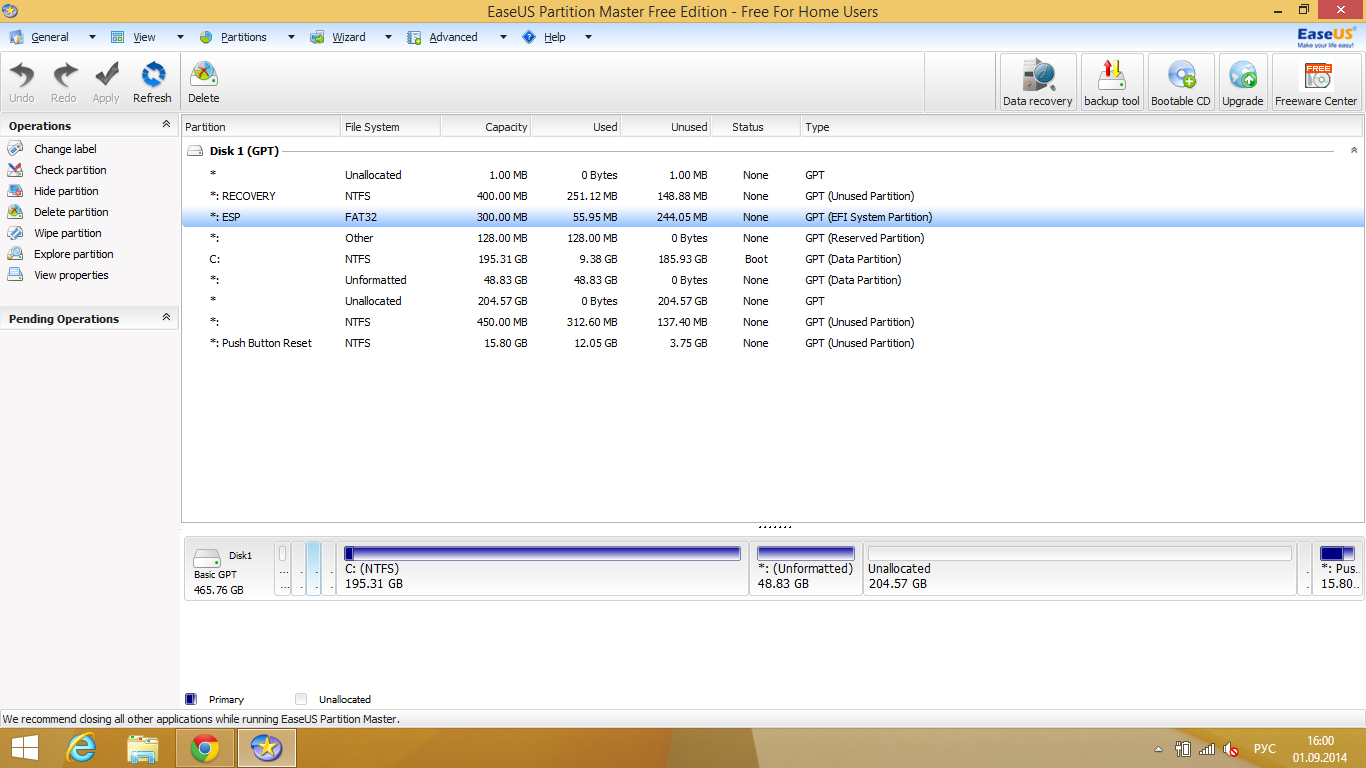
Task: Choose Hide partition in Operations
Action: tap(66, 191)
